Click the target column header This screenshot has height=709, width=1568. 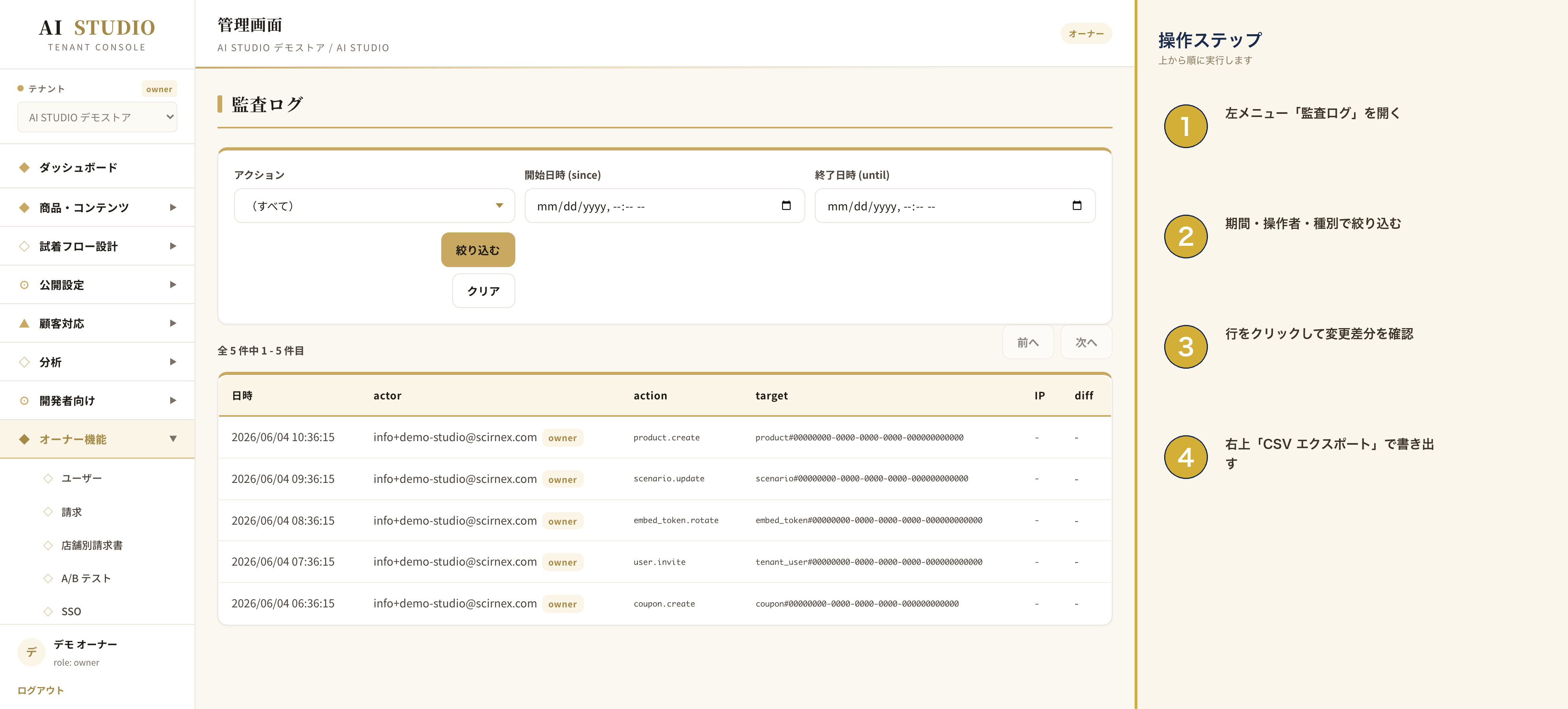point(771,395)
